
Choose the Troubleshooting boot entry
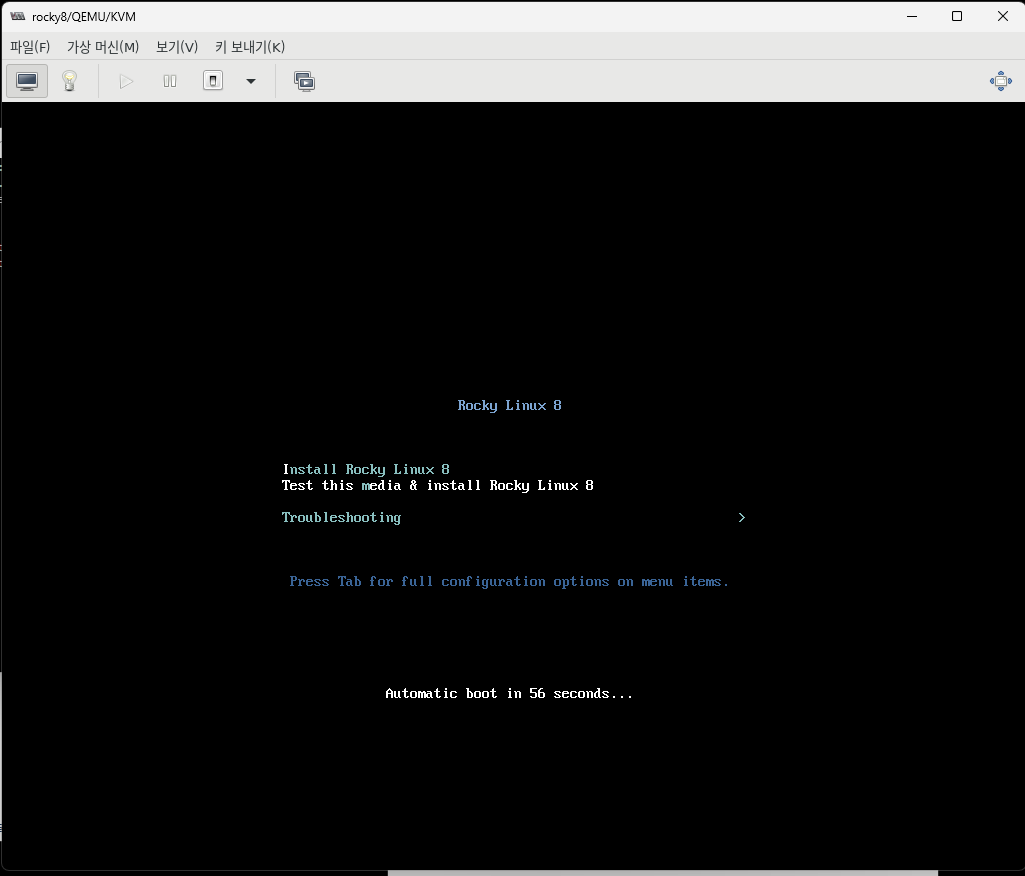point(341,518)
